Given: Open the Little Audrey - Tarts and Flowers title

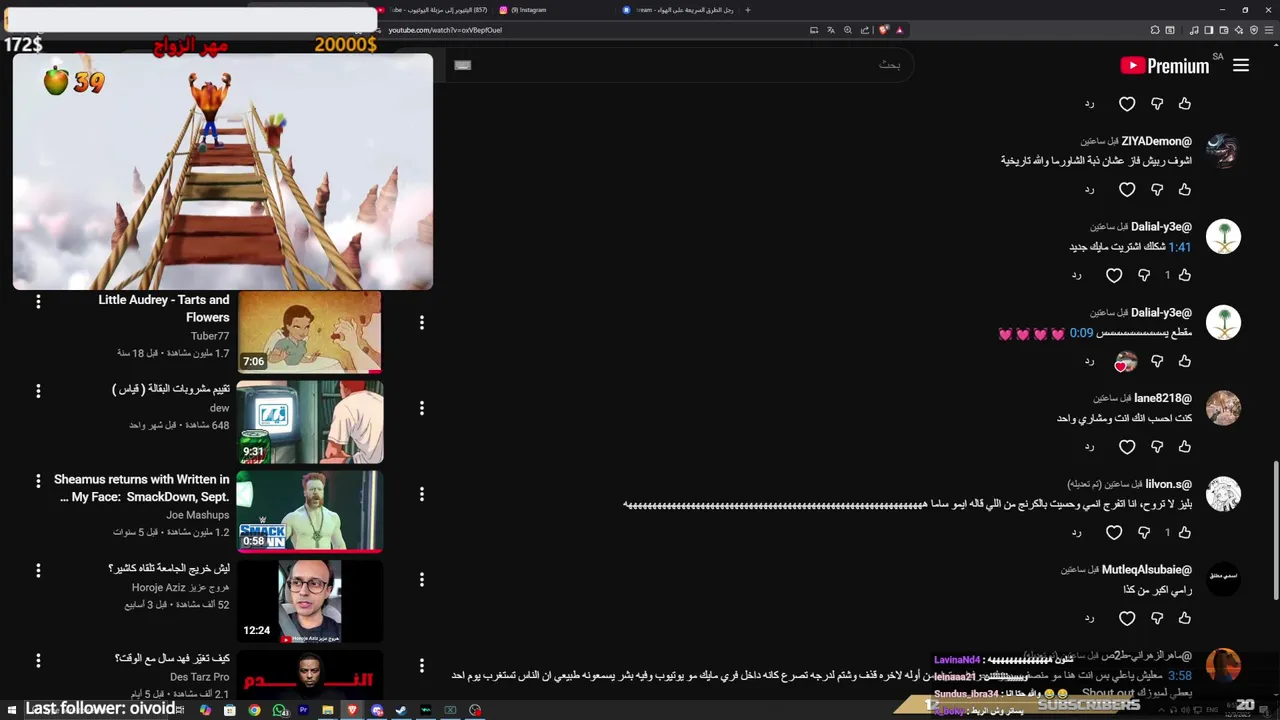Looking at the screenshot, I should pyautogui.click(x=164, y=308).
